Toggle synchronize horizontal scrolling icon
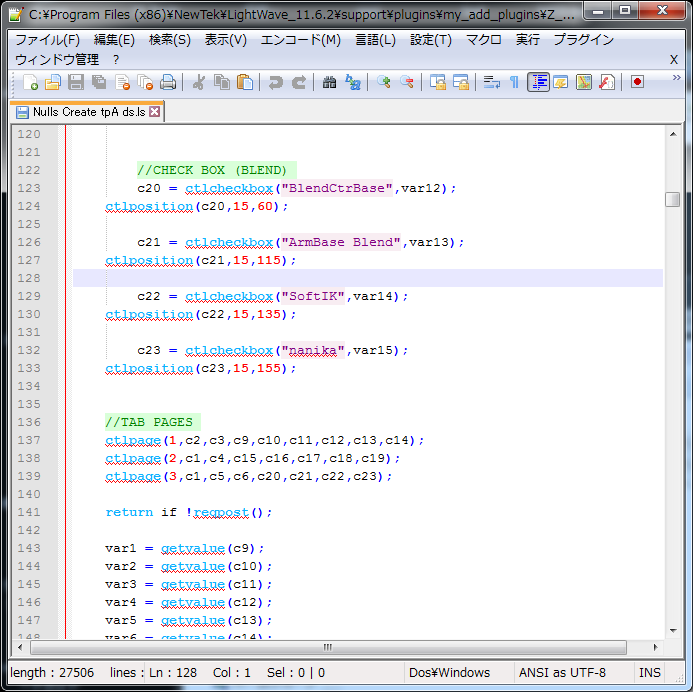This screenshot has height=692, width=693. coord(461,82)
